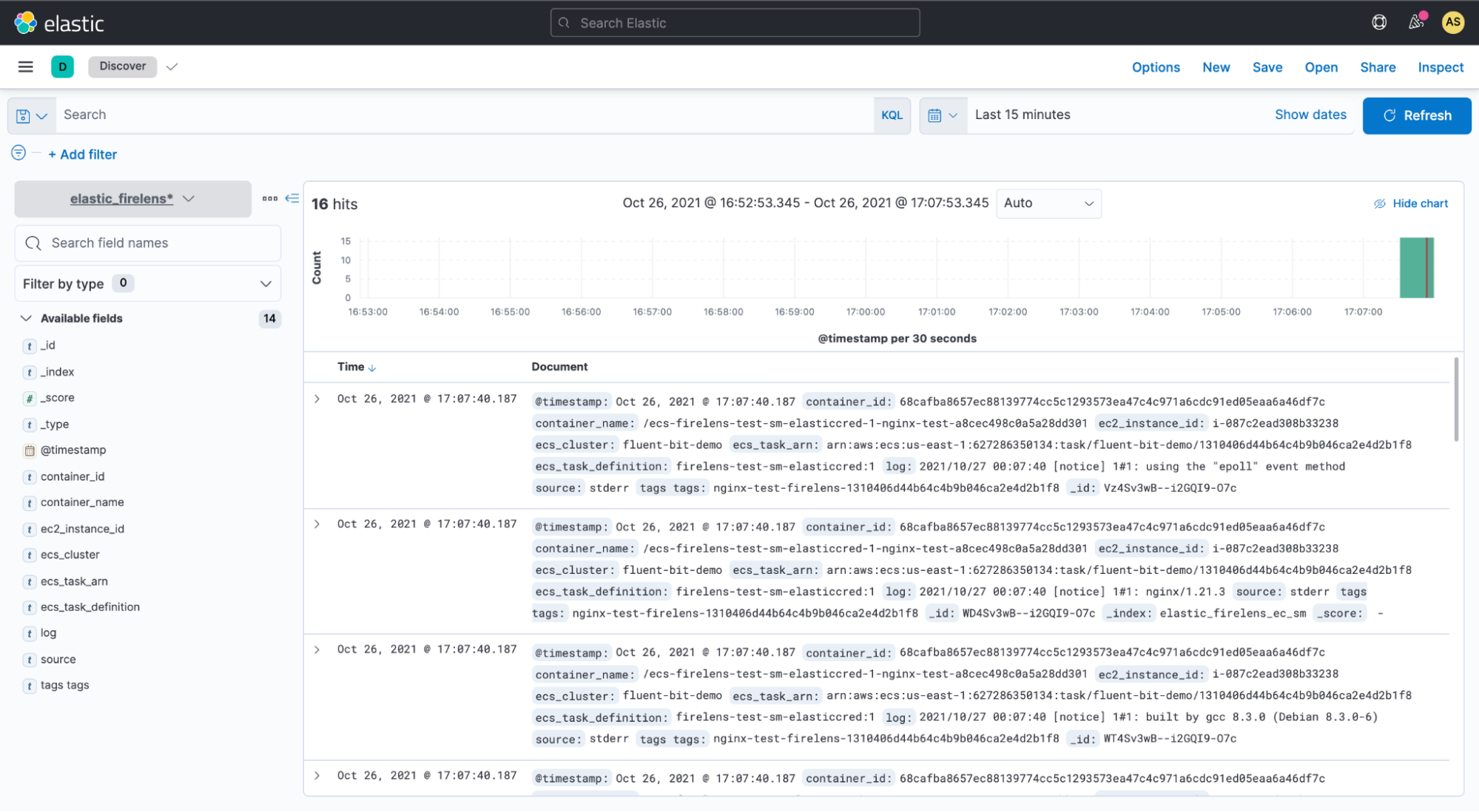Collapse the Available fields section

26,318
